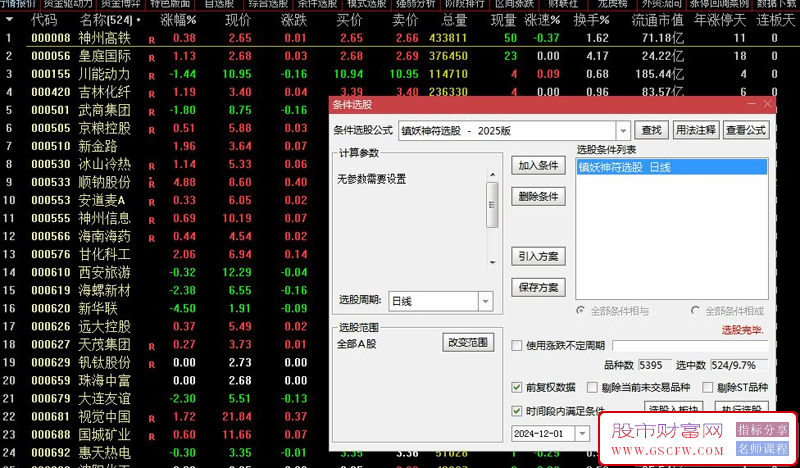This screenshot has width=800, height=468.
Task: Click R margin marker for 神州信息
Action: (x=152, y=220)
